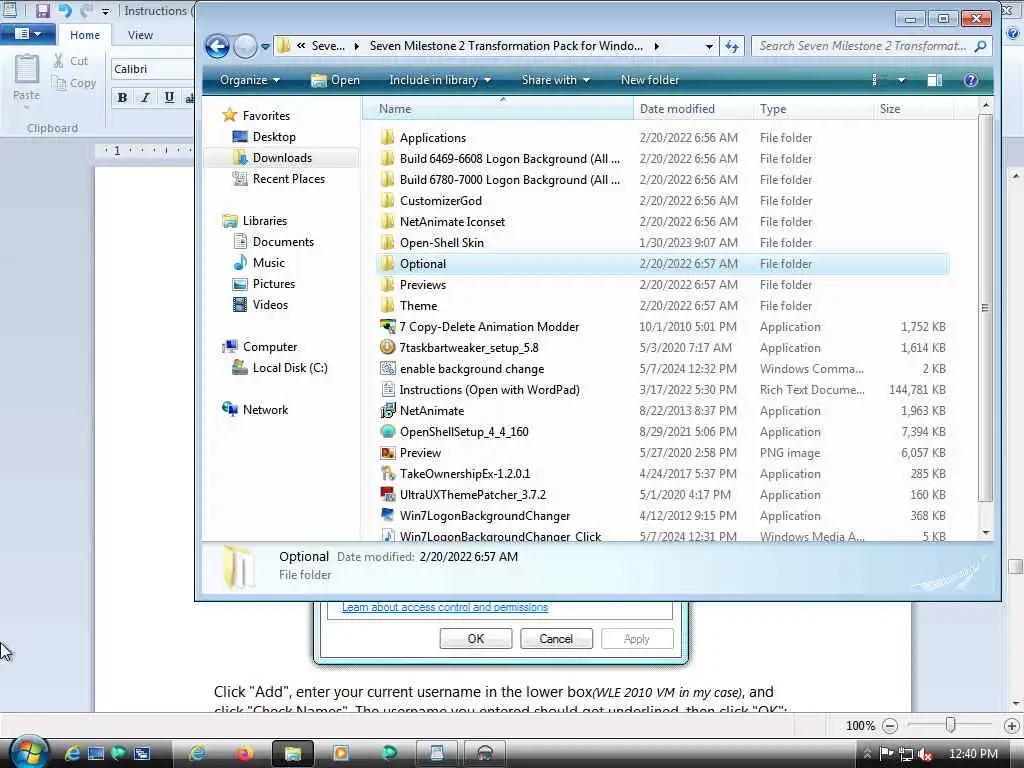Image resolution: width=1024 pixels, height=768 pixels.
Task: Switch to the WordPad Home tab
Action: [x=85, y=35]
